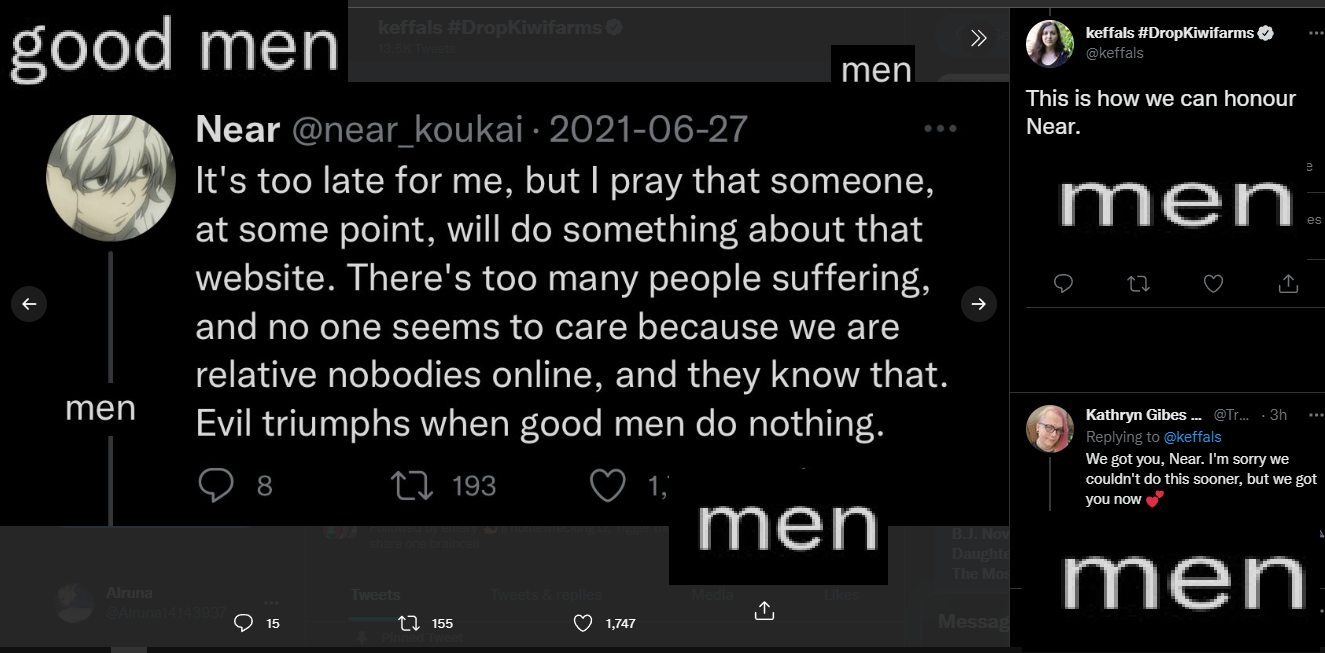Open the keffals #DropKiwifarms profile name link
Image resolution: width=1325 pixels, height=653 pixels.
point(1169,33)
